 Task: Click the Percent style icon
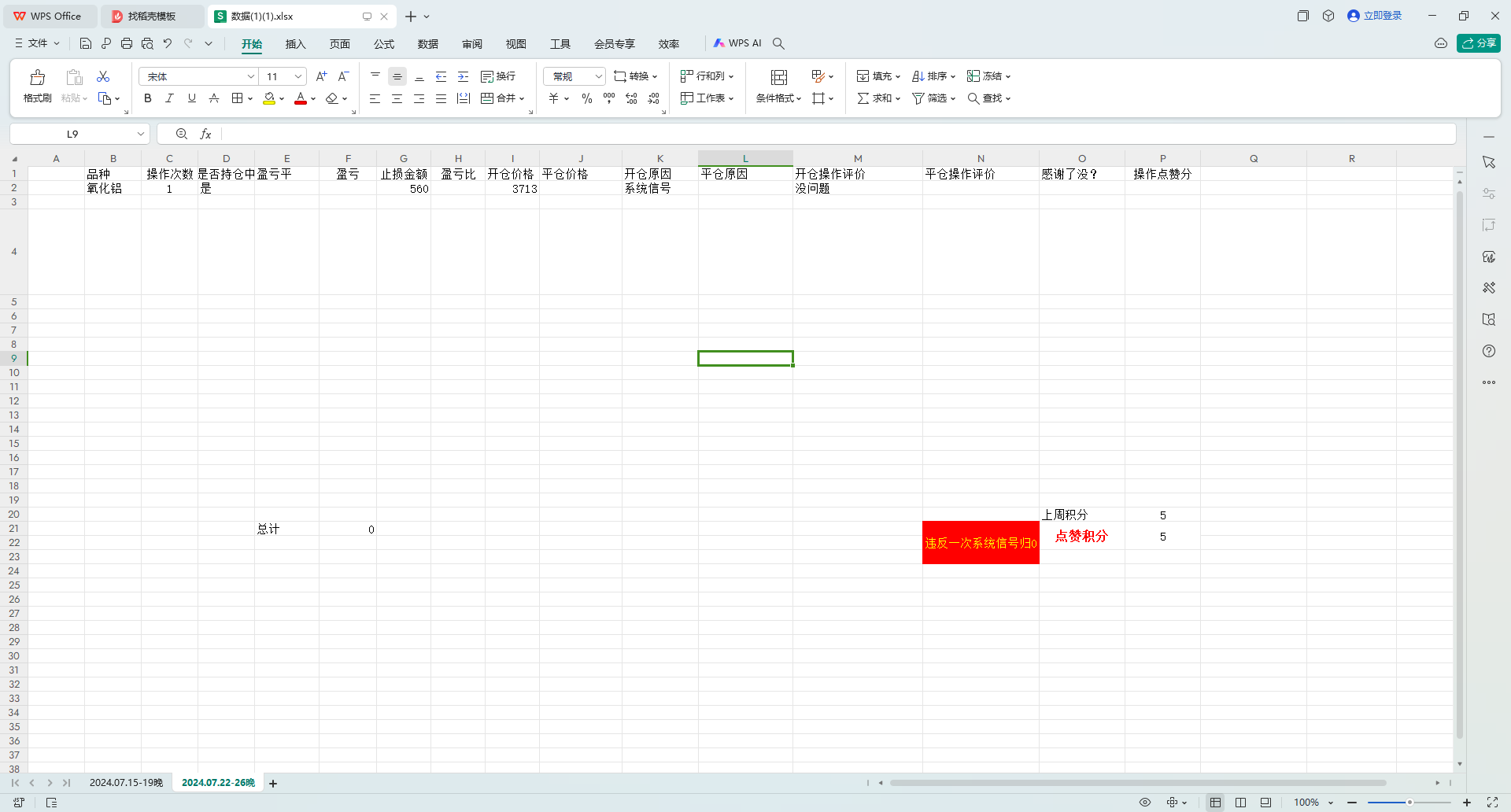tap(586, 98)
